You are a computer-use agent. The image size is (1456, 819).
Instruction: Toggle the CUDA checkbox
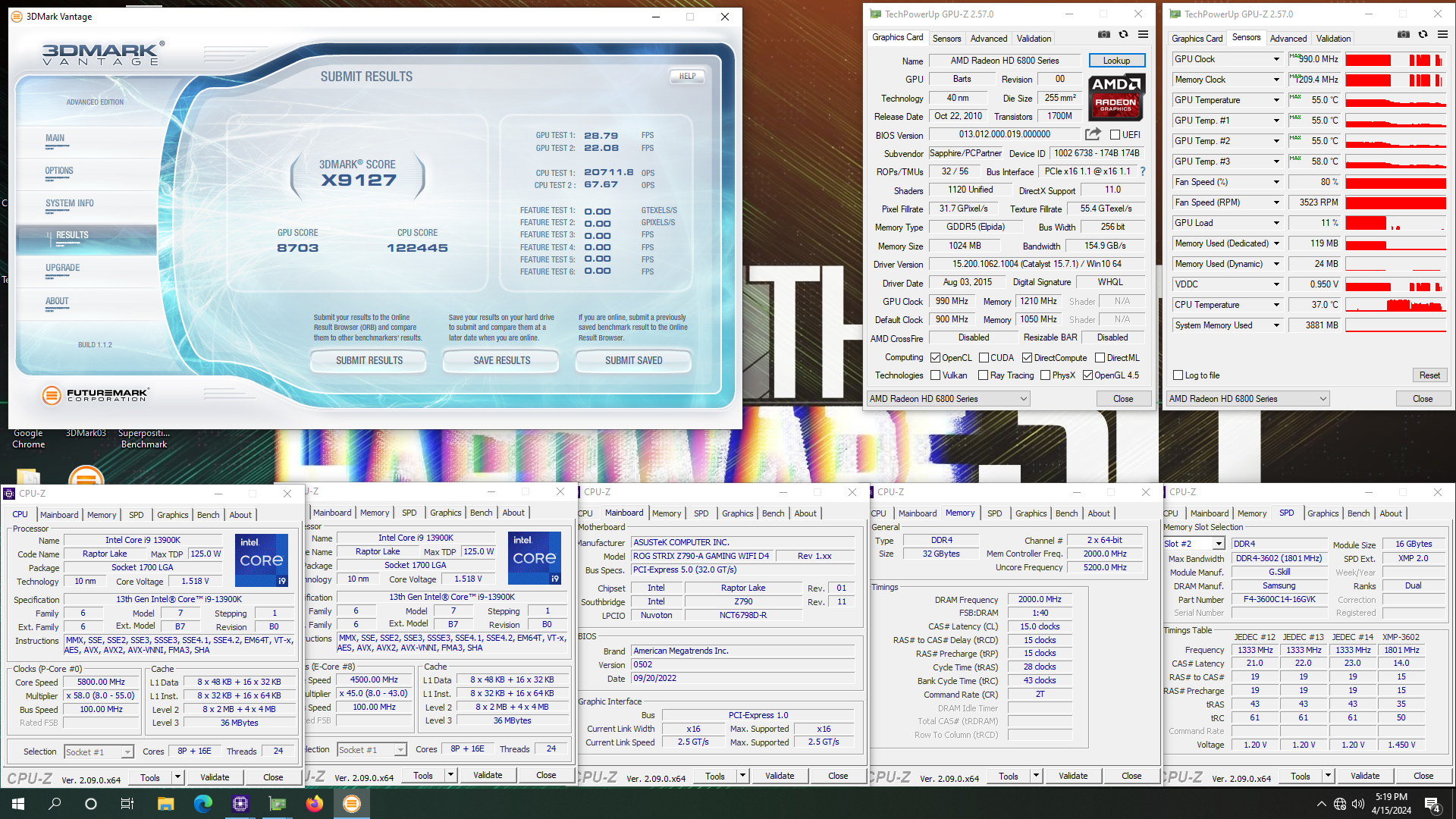click(984, 358)
